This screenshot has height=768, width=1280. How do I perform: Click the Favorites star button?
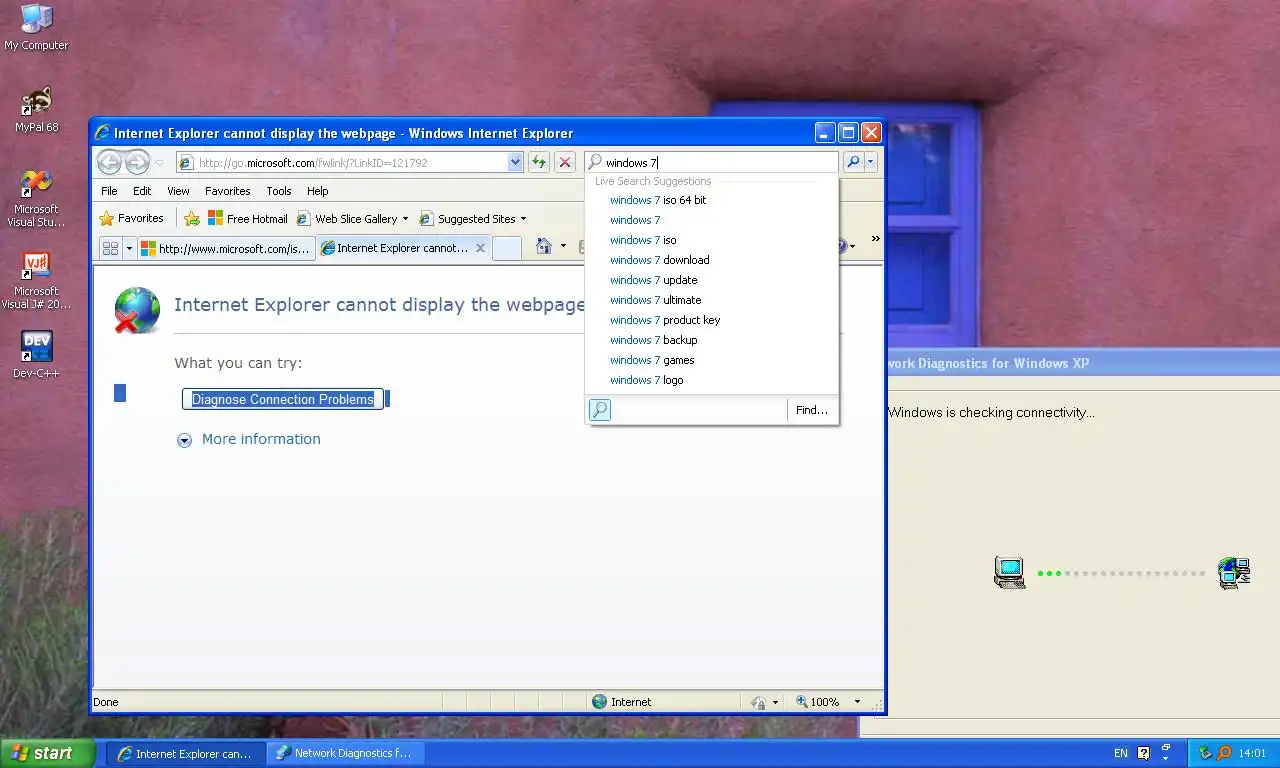(131, 218)
